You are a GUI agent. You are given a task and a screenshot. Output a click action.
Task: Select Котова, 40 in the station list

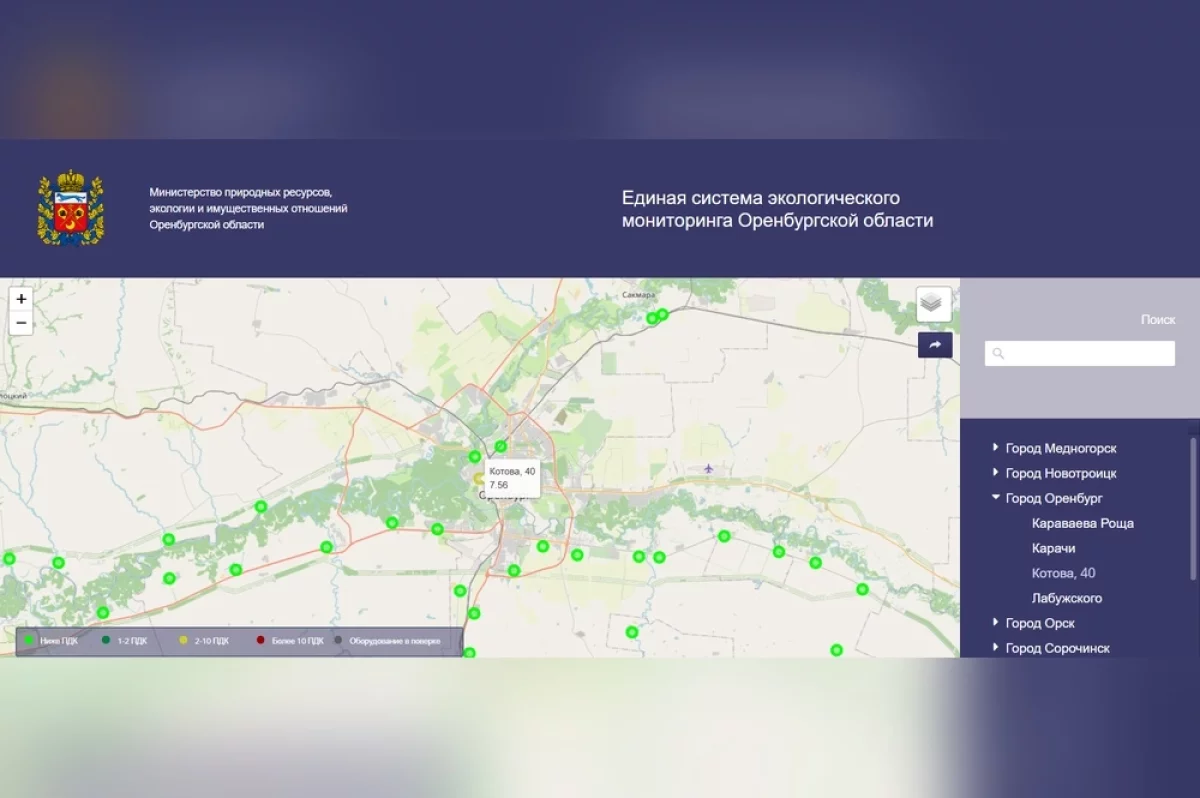[1064, 573]
